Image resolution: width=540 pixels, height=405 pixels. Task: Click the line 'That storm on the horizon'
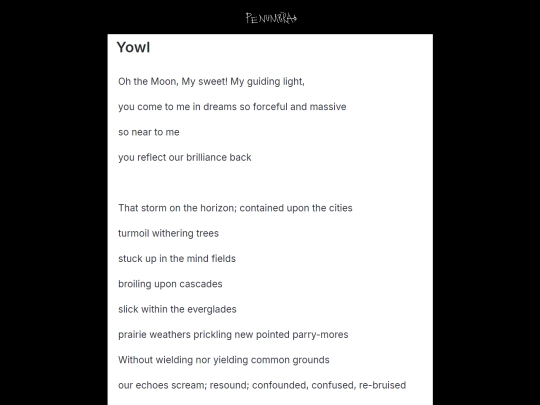(235, 208)
